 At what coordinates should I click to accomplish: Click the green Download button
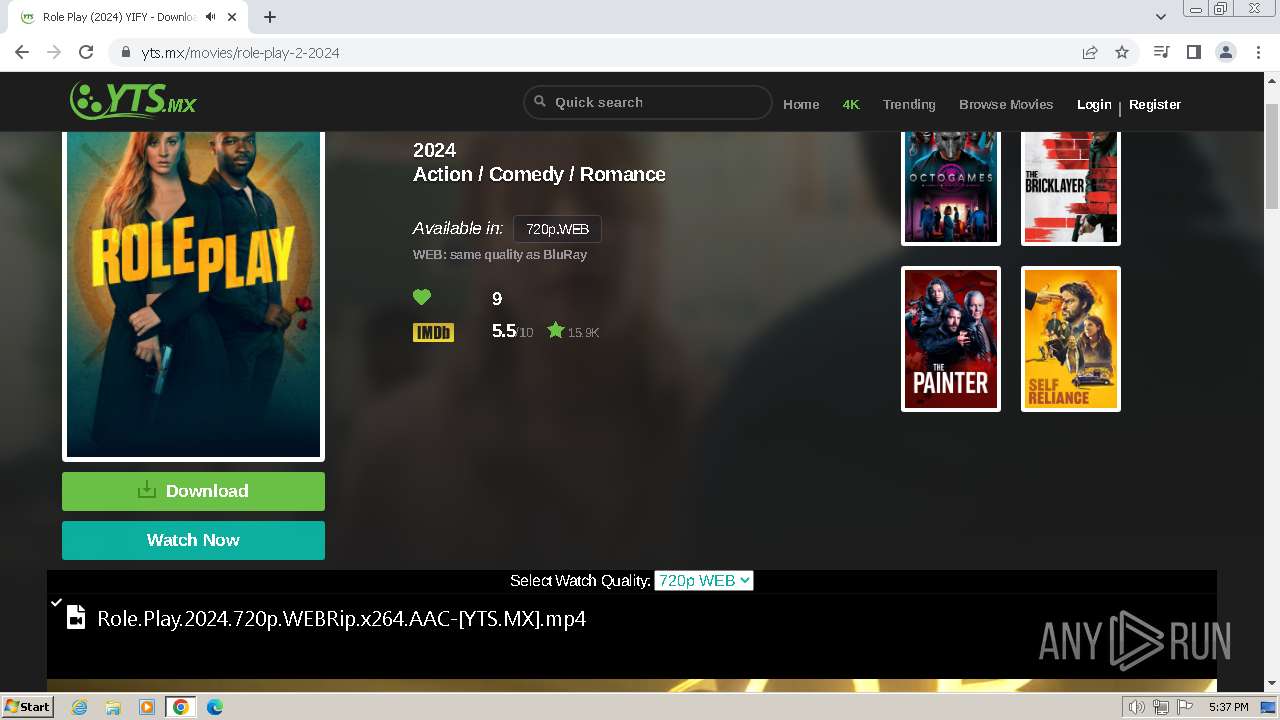(193, 491)
